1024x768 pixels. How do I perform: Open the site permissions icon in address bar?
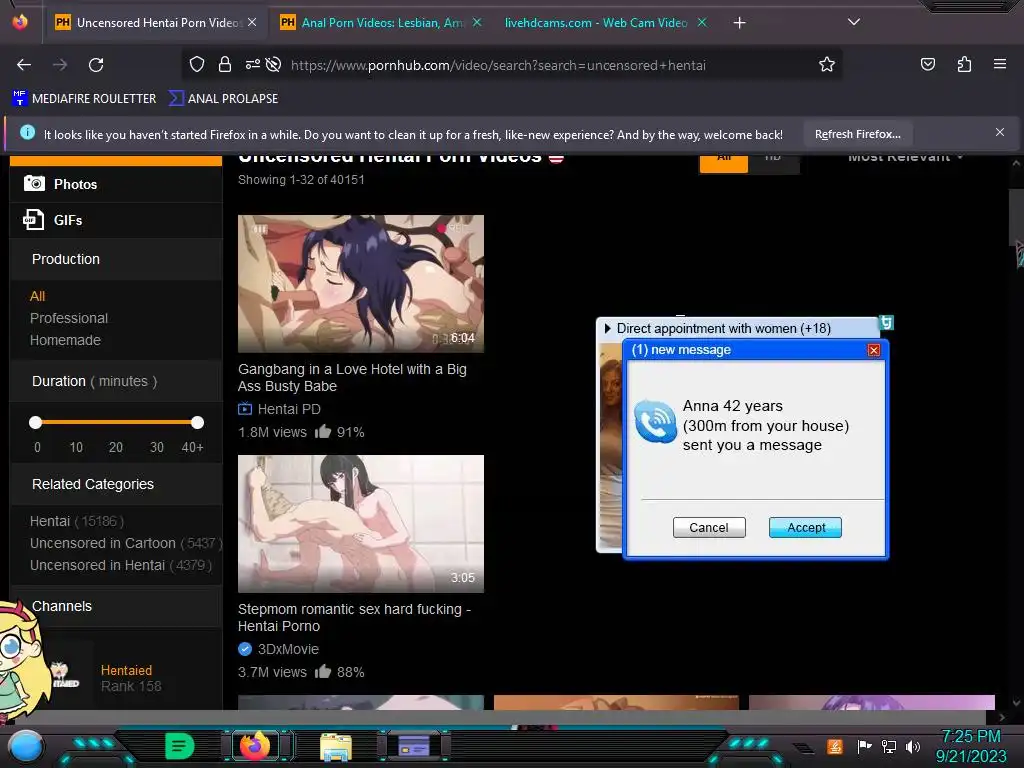(x=253, y=64)
